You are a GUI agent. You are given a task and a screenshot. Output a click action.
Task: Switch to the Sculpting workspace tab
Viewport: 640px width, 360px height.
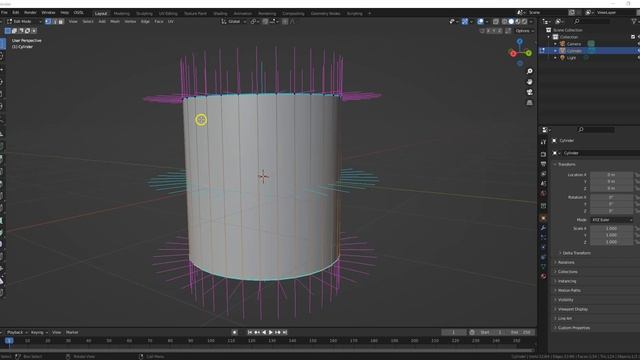(x=144, y=13)
